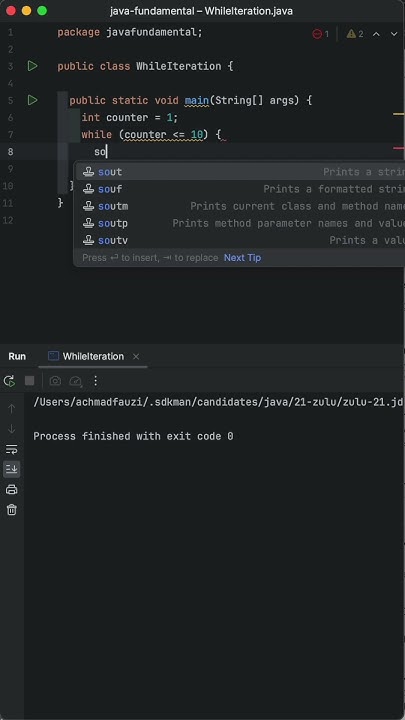Screen dimensions: 405x720
Task: Click the red error stripe marker
Action: pyautogui.click(x=399, y=148)
